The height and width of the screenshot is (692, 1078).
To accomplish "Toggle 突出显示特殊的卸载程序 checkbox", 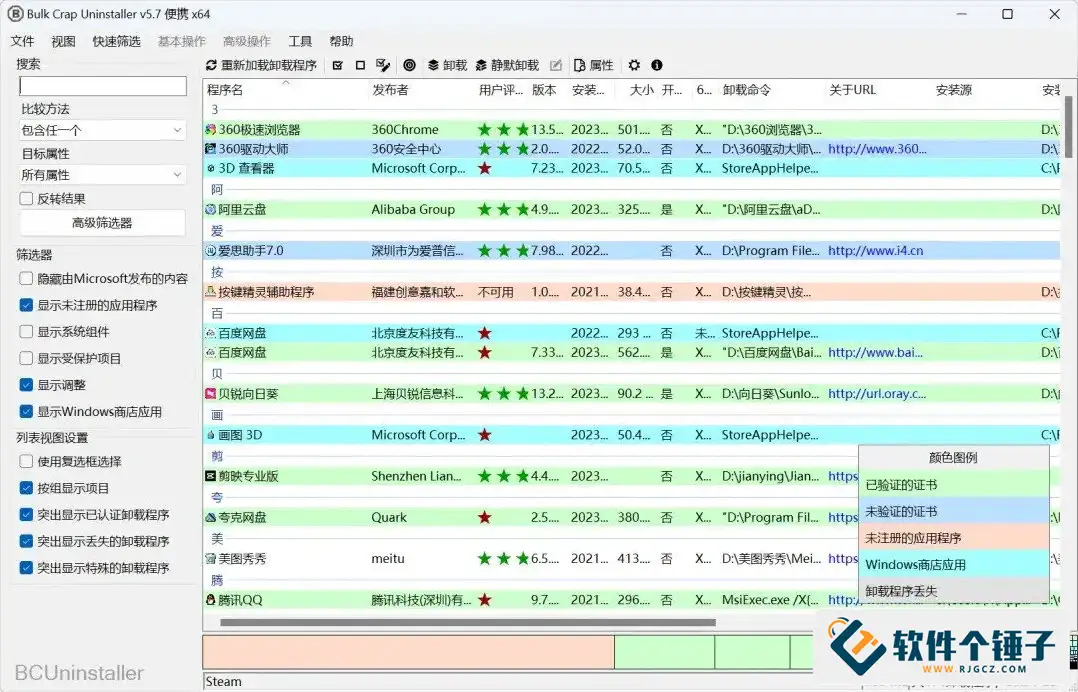I will pyautogui.click(x=26, y=568).
